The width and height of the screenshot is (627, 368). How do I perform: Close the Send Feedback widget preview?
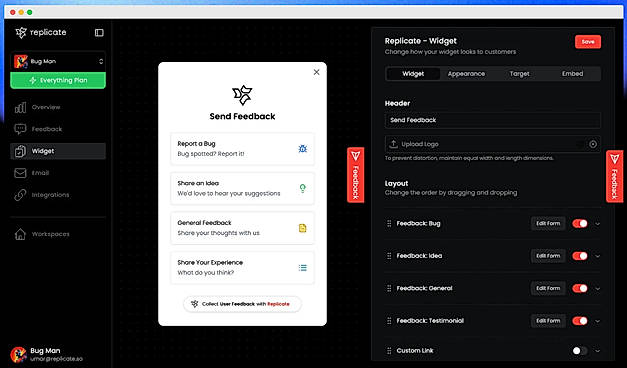316,72
